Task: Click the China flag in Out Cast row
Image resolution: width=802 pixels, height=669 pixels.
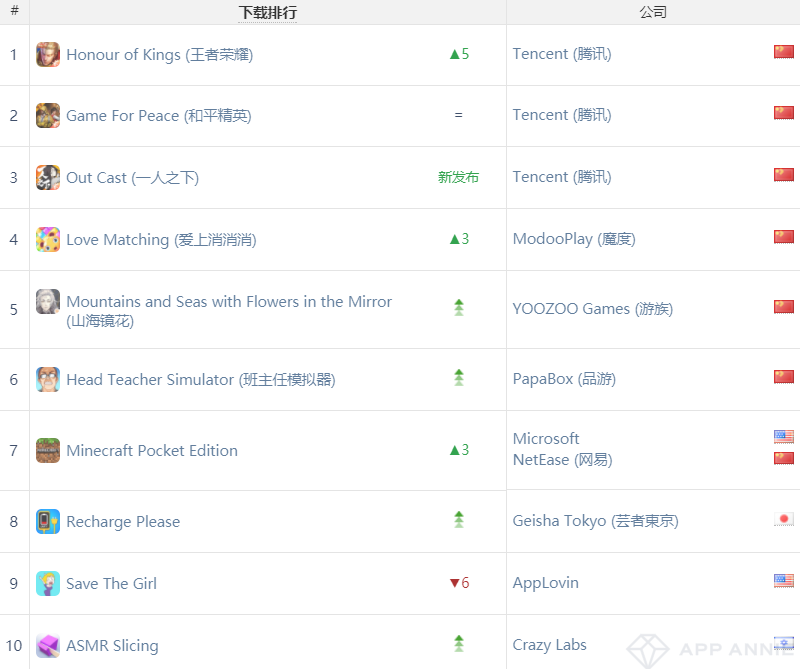Action: (784, 174)
